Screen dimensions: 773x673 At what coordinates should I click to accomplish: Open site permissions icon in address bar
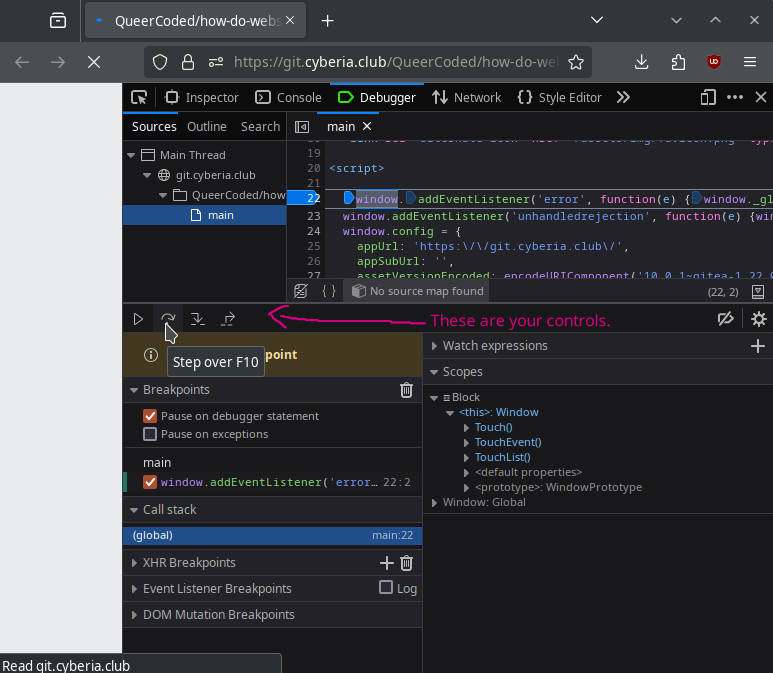click(x=216, y=62)
